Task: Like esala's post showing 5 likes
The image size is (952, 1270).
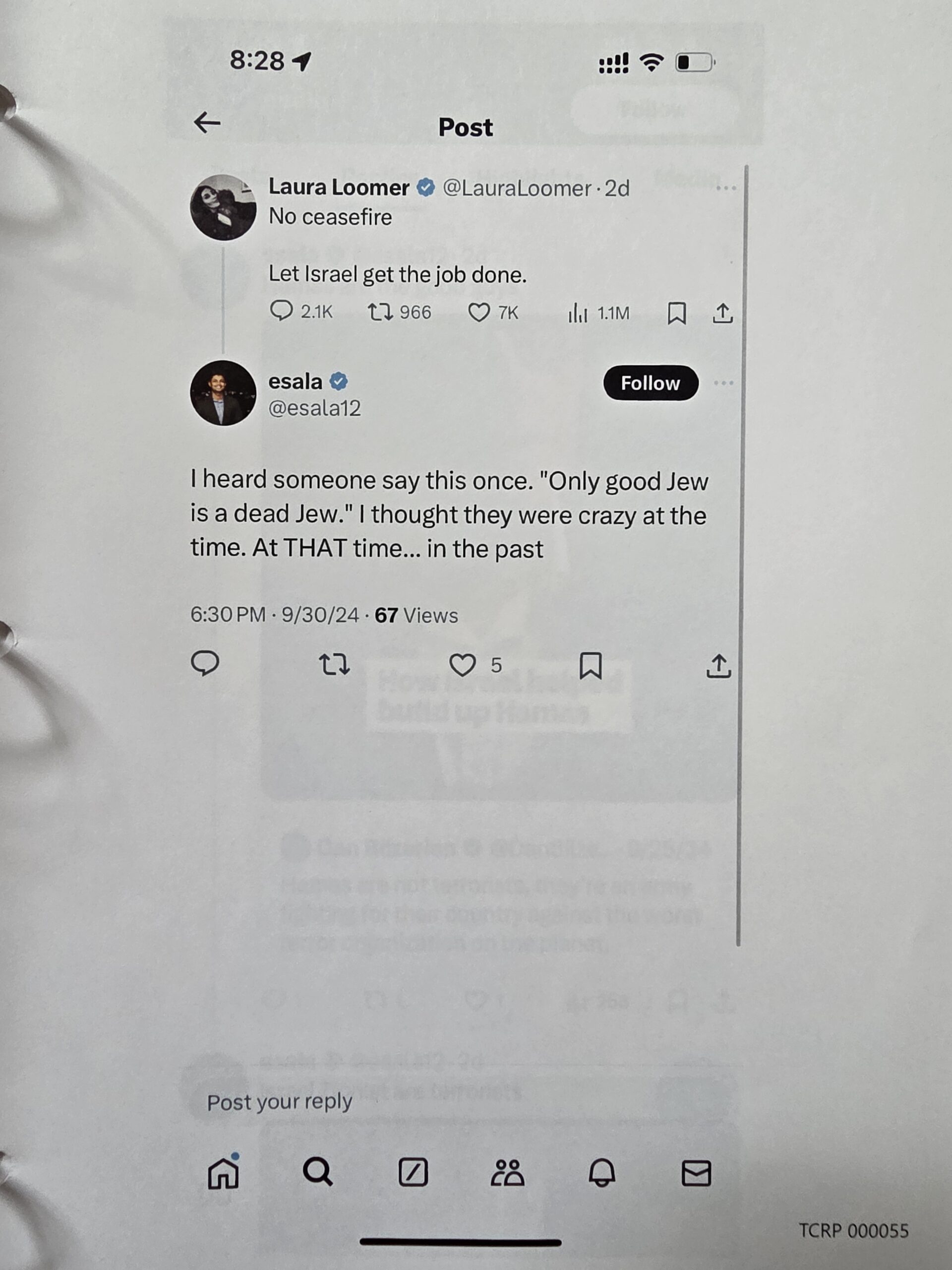Action: coord(475,665)
